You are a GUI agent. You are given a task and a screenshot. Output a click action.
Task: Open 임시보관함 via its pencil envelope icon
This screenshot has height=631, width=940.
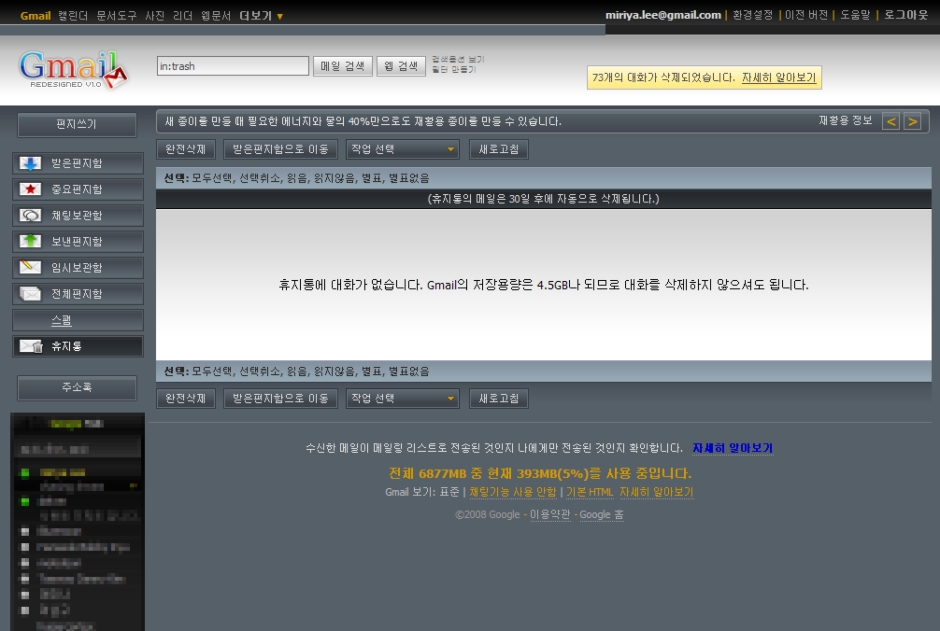30,267
